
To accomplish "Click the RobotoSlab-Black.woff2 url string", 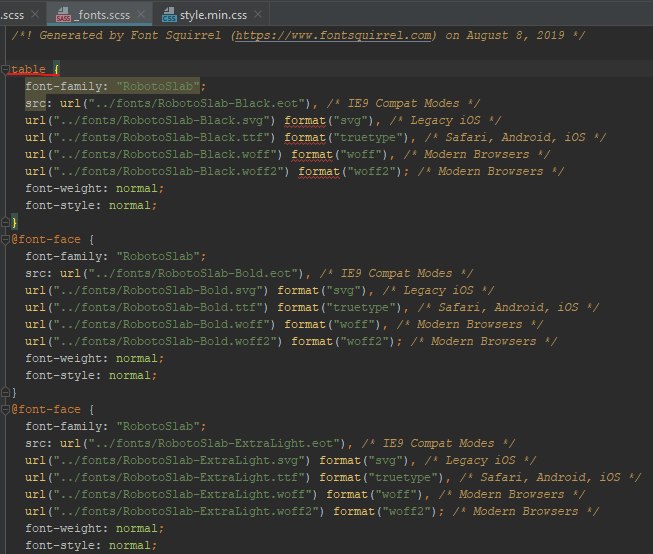I will [171, 171].
